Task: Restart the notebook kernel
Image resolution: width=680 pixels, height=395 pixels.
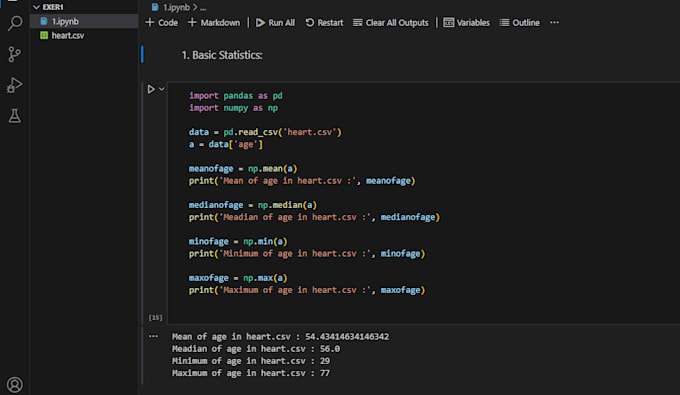Action: (324, 23)
